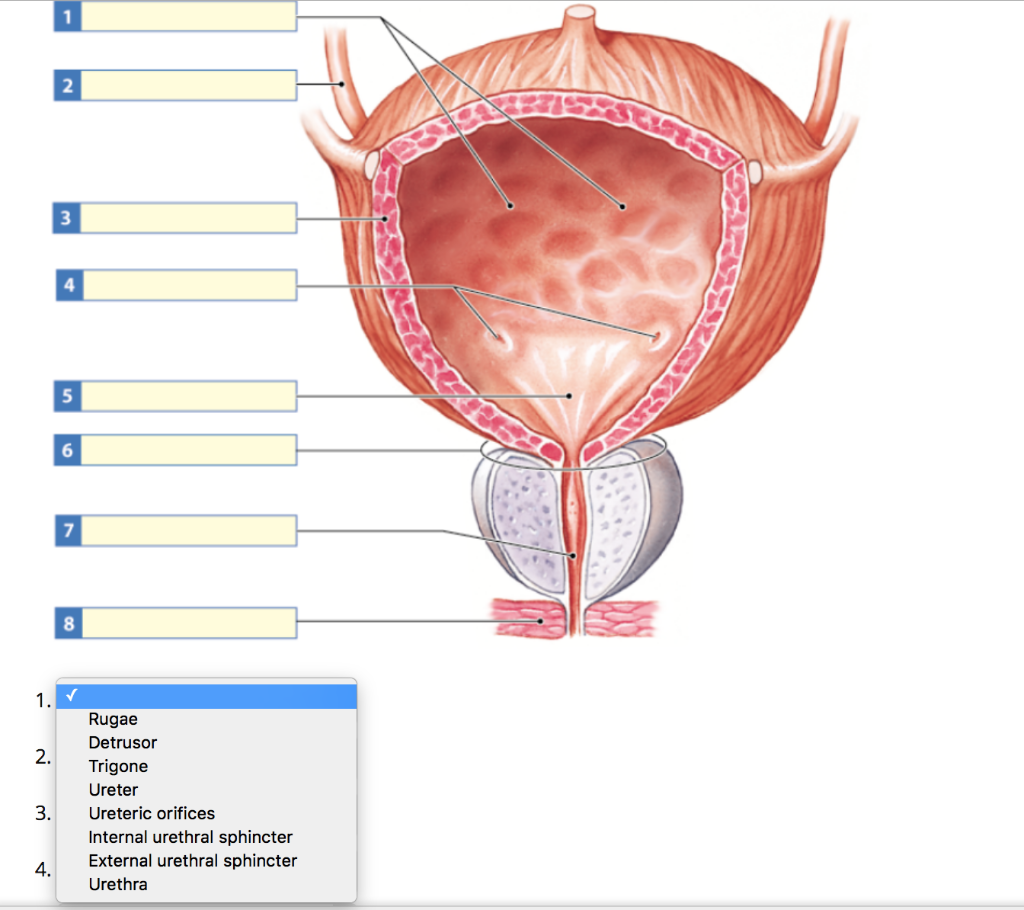Click the empty answer box beside label 1
The width and height of the screenshot is (1024, 910).
190,15
